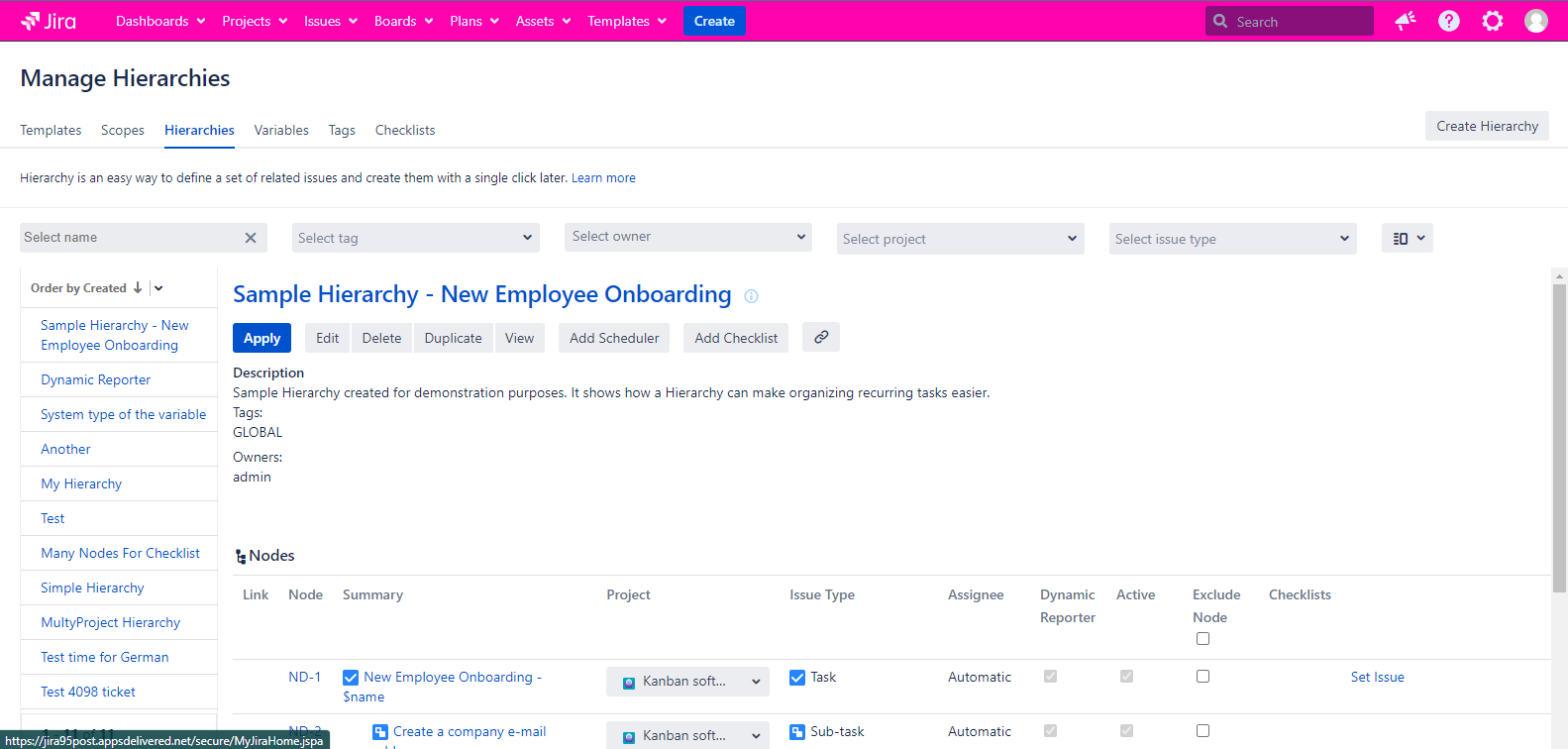1568x749 pixels.
Task: Expand the Select project dropdown
Action: (960, 239)
